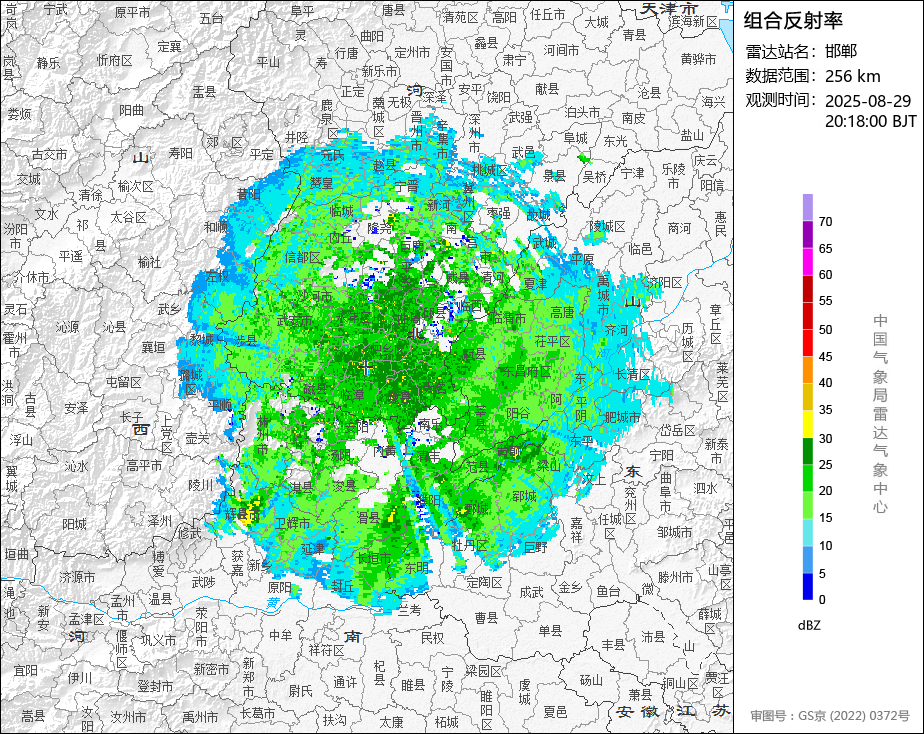Click the 沙河市 map label

[314, 296]
